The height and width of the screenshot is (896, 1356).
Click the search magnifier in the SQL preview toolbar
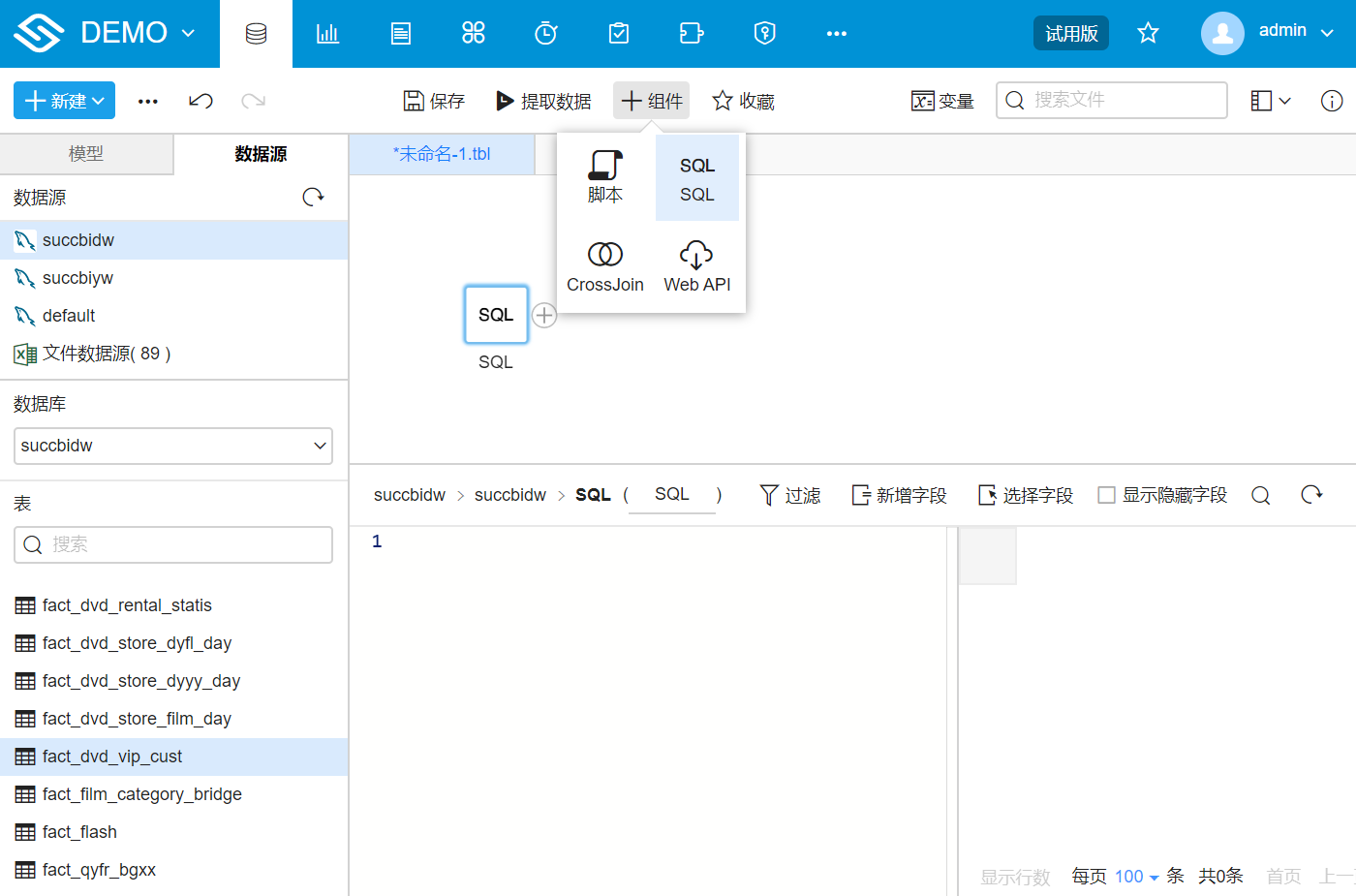(1261, 494)
